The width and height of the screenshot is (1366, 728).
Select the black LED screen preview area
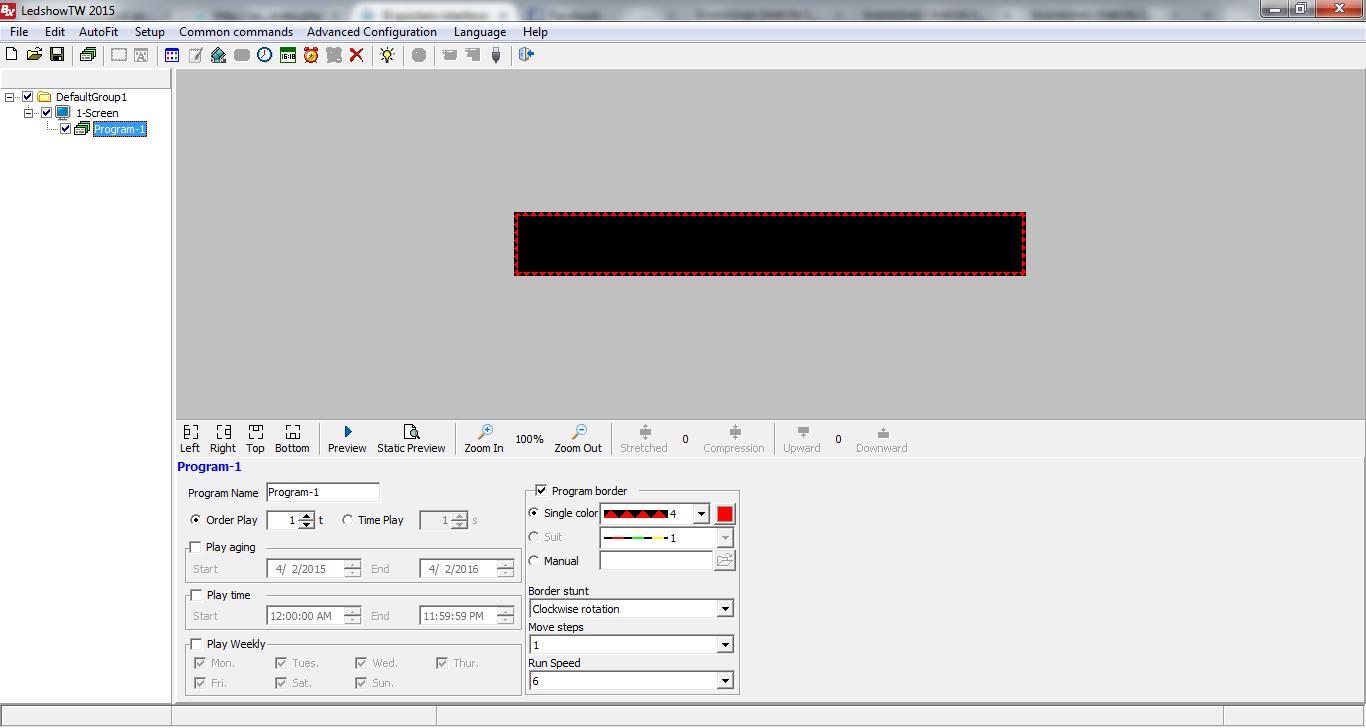point(770,244)
